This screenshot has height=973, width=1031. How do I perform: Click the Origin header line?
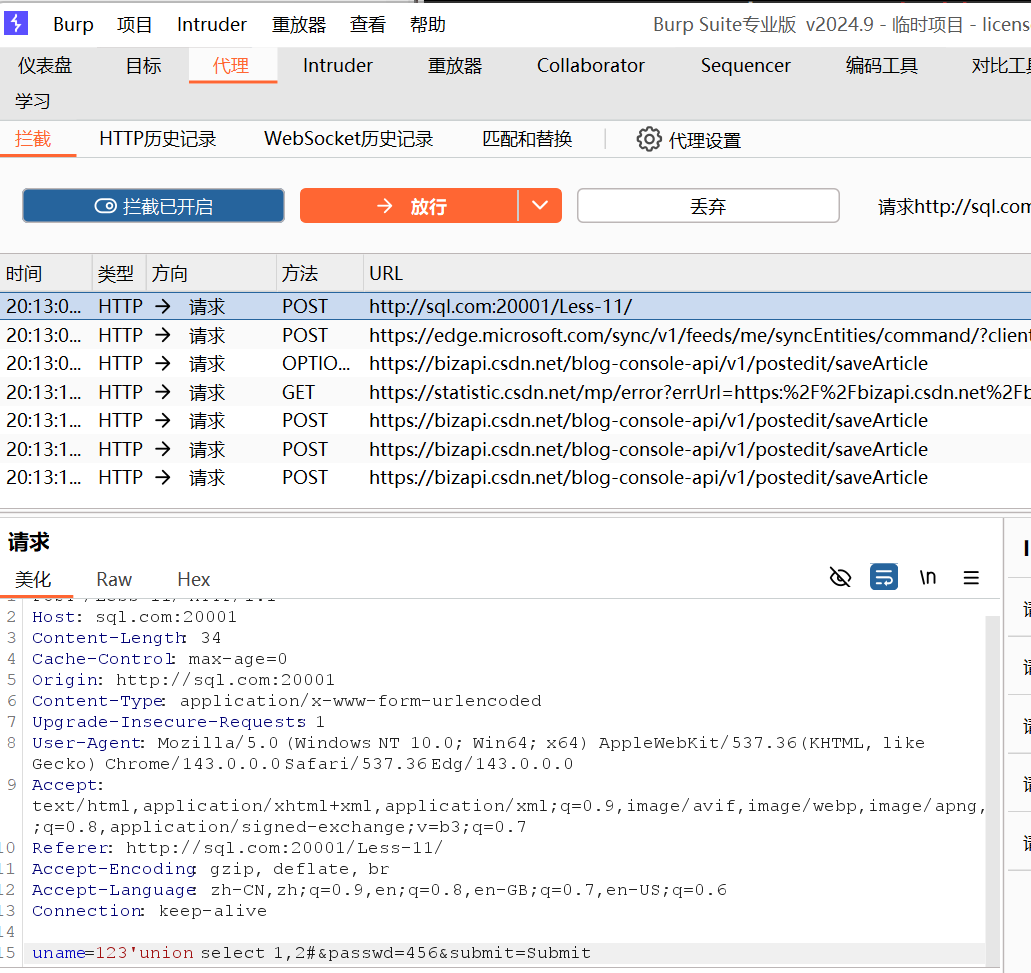pyautogui.click(x=183, y=680)
